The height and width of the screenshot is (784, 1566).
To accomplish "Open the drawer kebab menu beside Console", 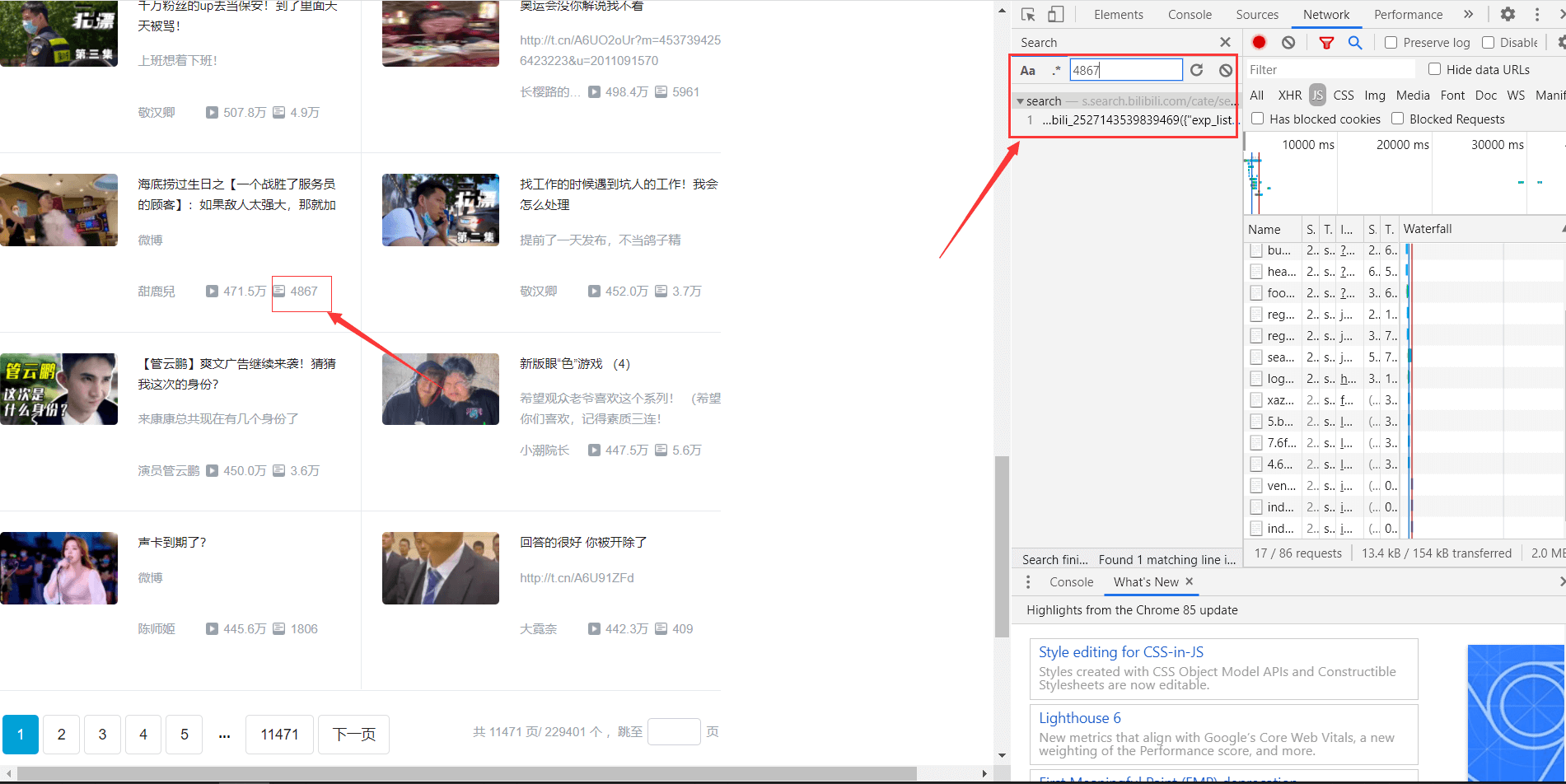I will (1028, 582).
